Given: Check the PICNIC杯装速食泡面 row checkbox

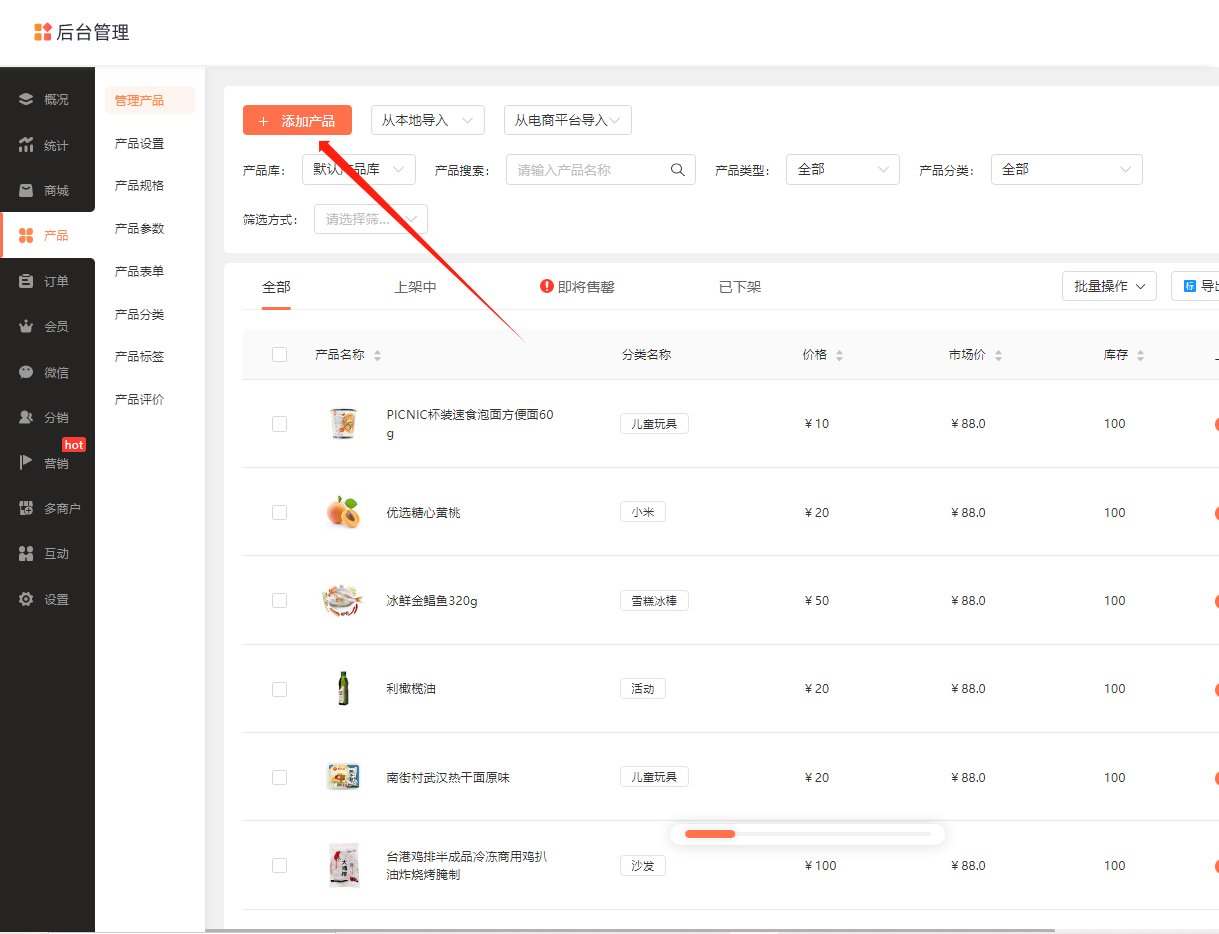Looking at the screenshot, I should click(279, 424).
